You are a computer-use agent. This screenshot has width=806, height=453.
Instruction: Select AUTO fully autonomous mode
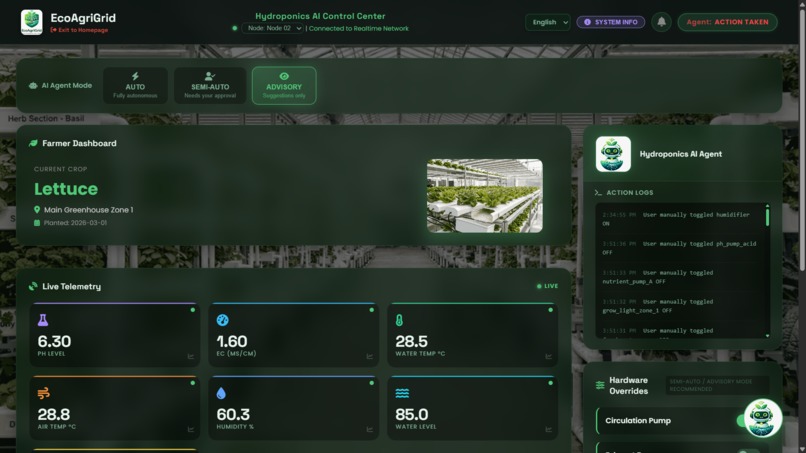click(x=135, y=85)
